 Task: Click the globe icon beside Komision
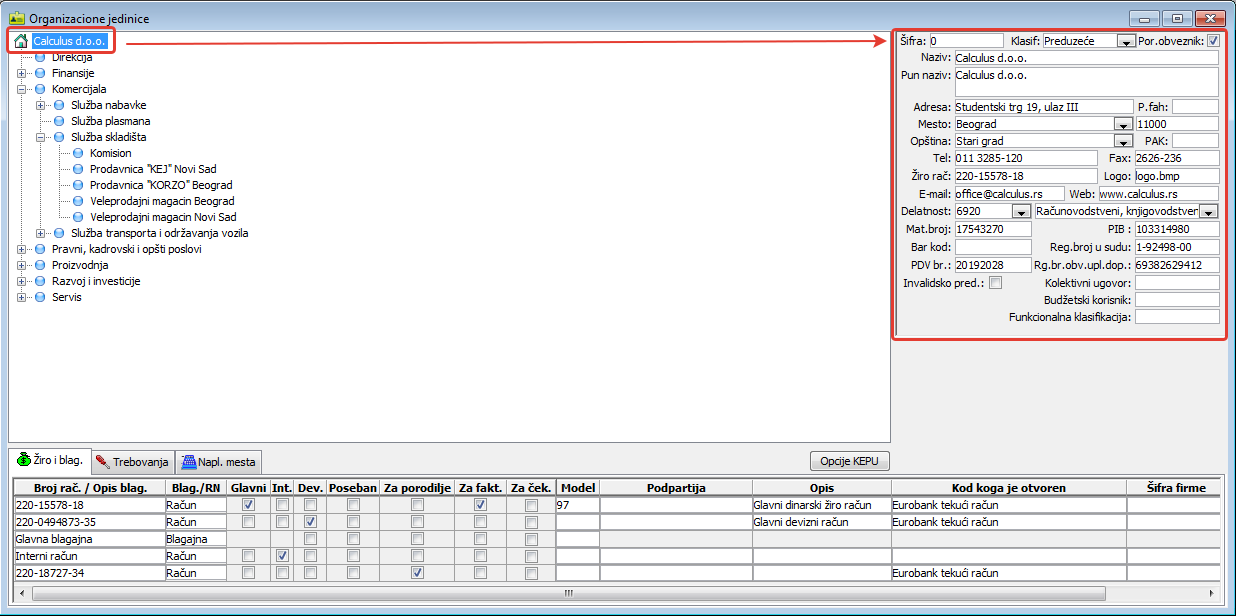pyautogui.click(x=78, y=153)
